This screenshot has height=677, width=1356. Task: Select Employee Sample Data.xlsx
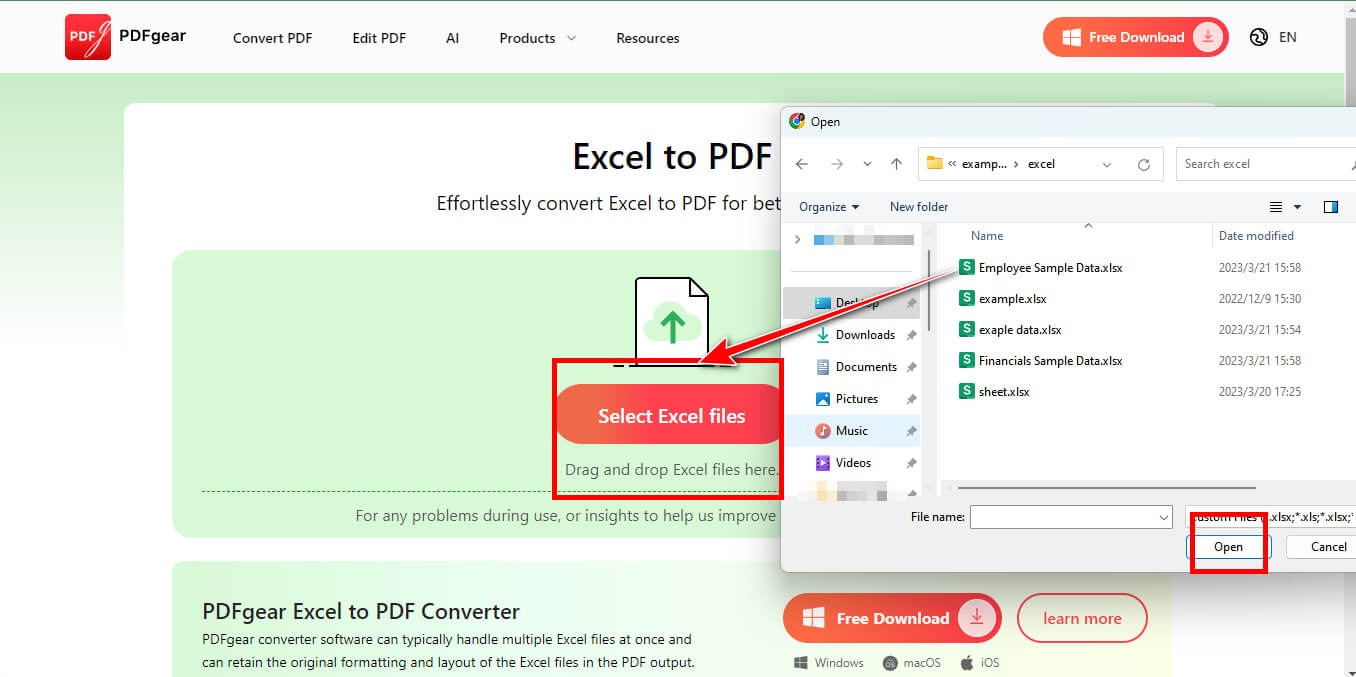click(1050, 267)
